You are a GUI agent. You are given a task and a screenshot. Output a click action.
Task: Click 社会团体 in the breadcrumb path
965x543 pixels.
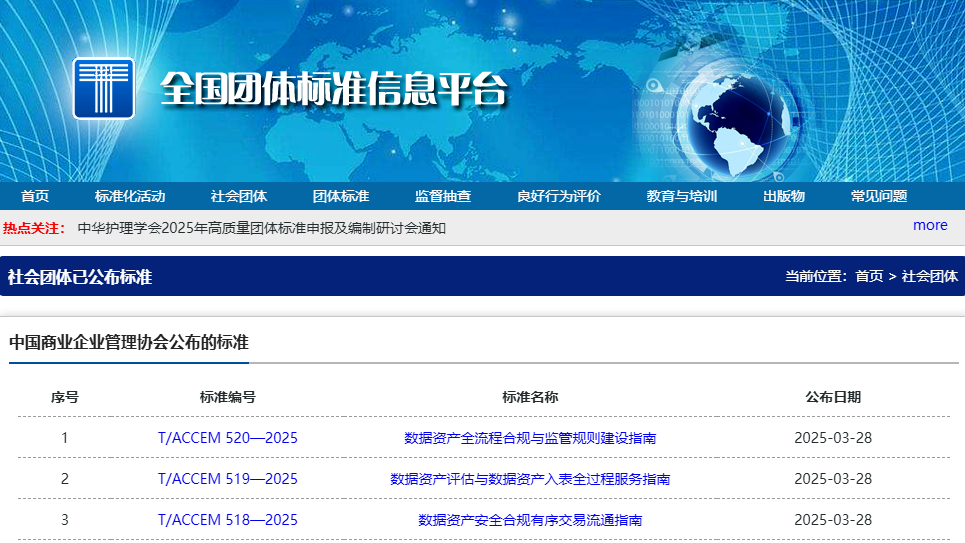pos(930,277)
